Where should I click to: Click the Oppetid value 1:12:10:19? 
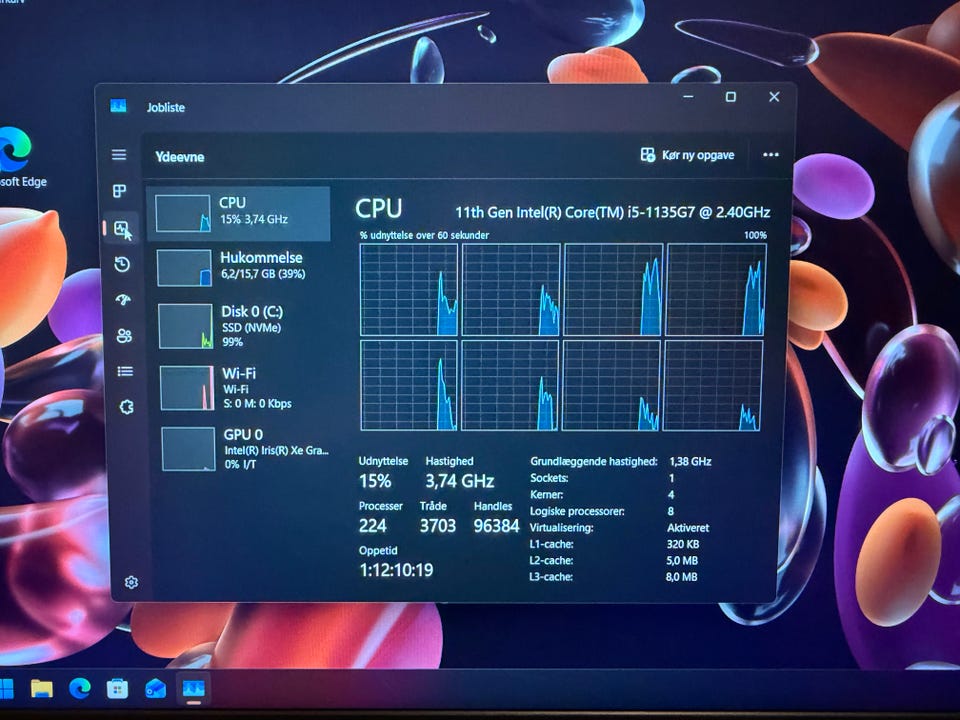[x=396, y=570]
